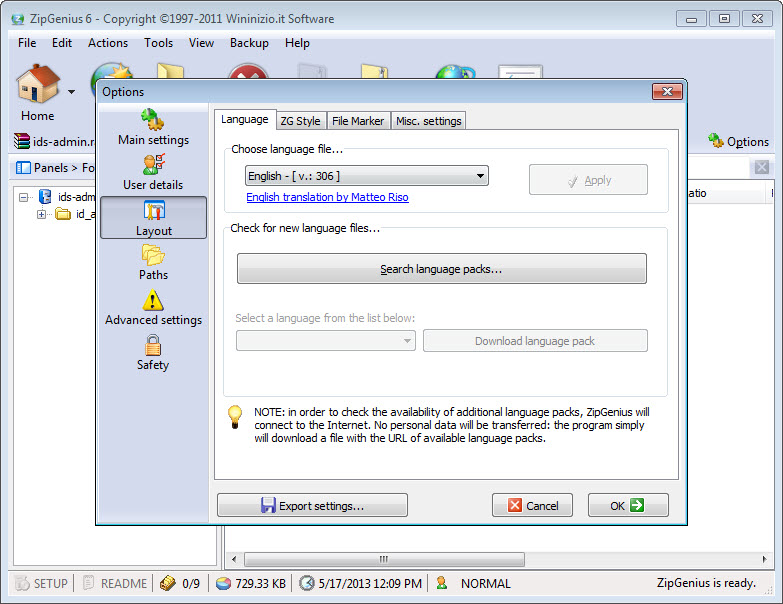Viewport: 783px width, 604px height.
Task: Click the SETUP status bar item
Action: coord(41,583)
